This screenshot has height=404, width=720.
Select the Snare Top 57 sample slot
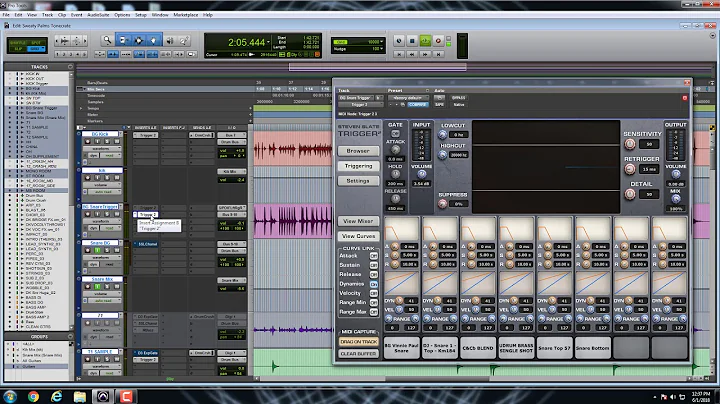tap(554, 348)
